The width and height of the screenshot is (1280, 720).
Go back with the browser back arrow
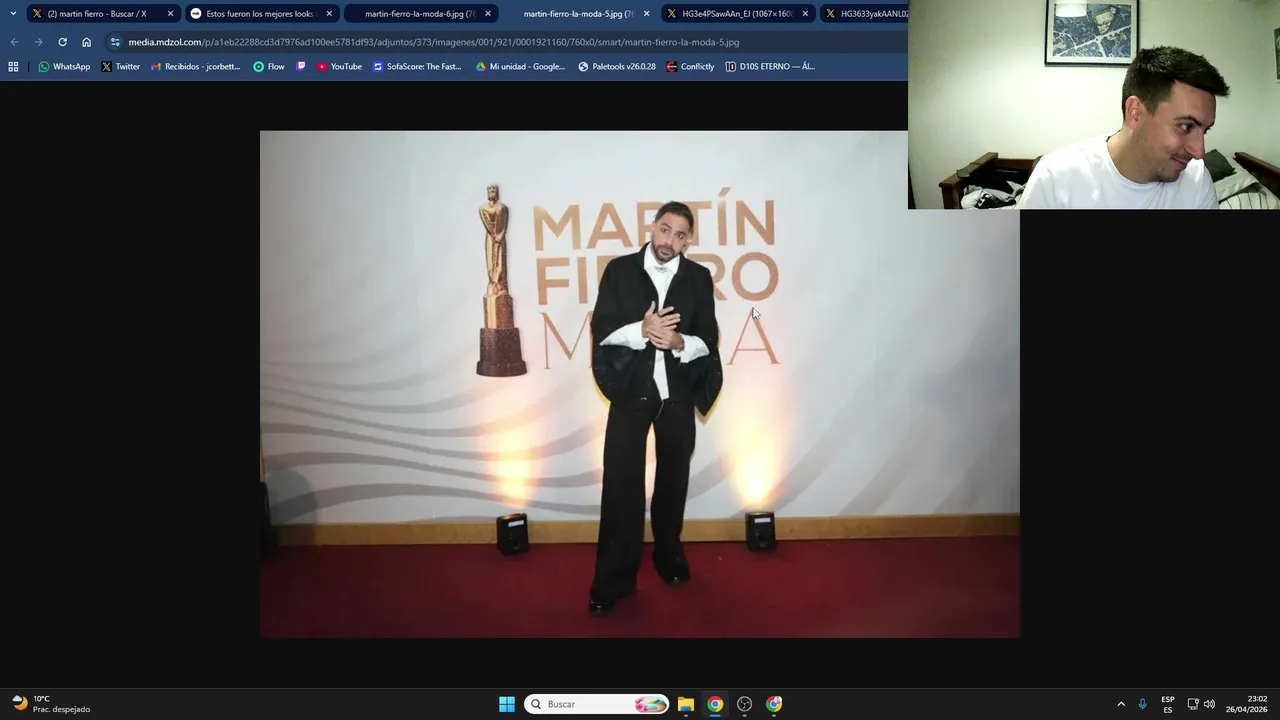pyautogui.click(x=14, y=42)
